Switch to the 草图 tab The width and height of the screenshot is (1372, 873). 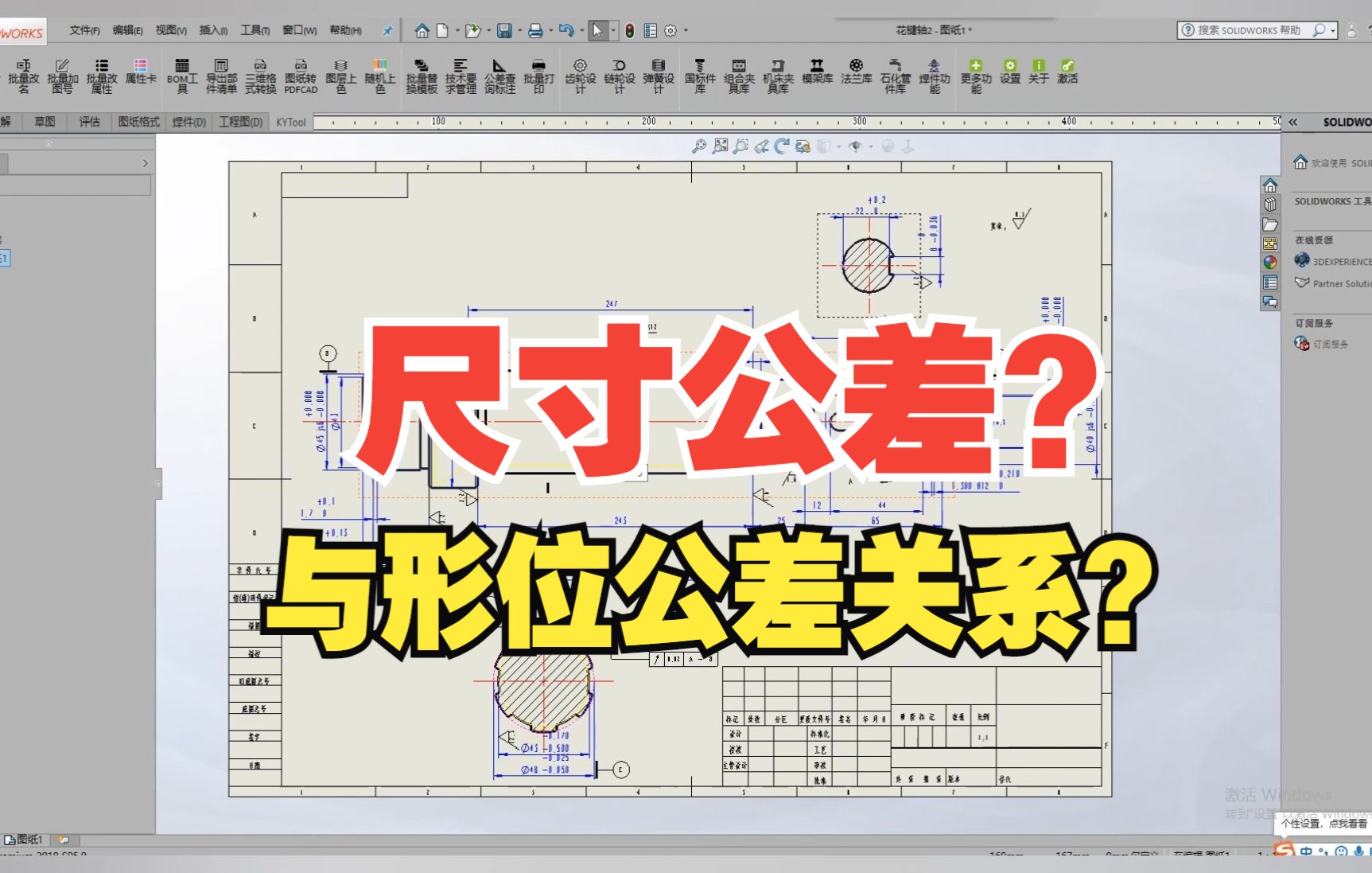[x=45, y=122]
